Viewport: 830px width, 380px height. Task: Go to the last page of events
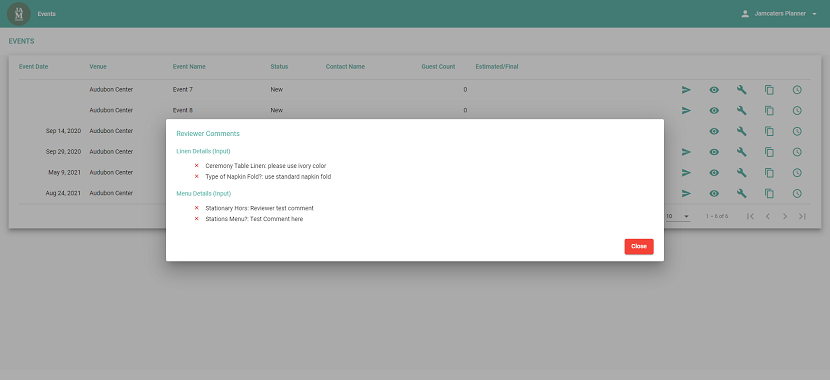pyautogui.click(x=802, y=216)
